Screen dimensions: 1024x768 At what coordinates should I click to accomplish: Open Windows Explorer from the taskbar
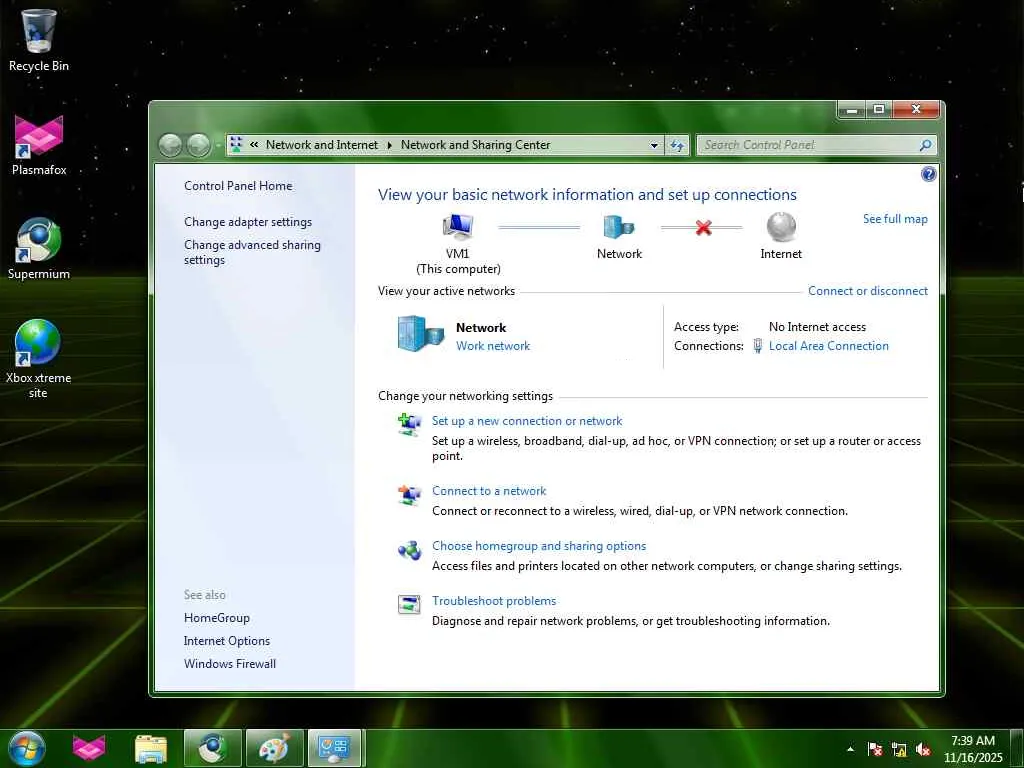pyautogui.click(x=151, y=748)
